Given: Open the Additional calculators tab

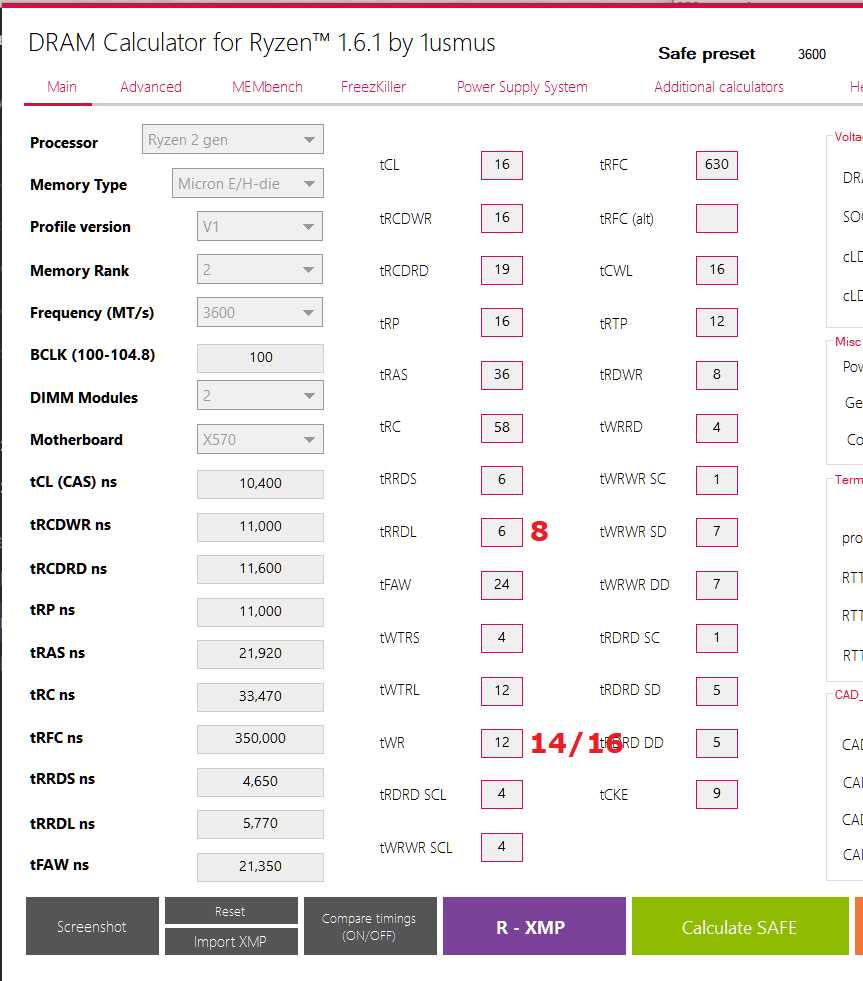Looking at the screenshot, I should coord(718,87).
